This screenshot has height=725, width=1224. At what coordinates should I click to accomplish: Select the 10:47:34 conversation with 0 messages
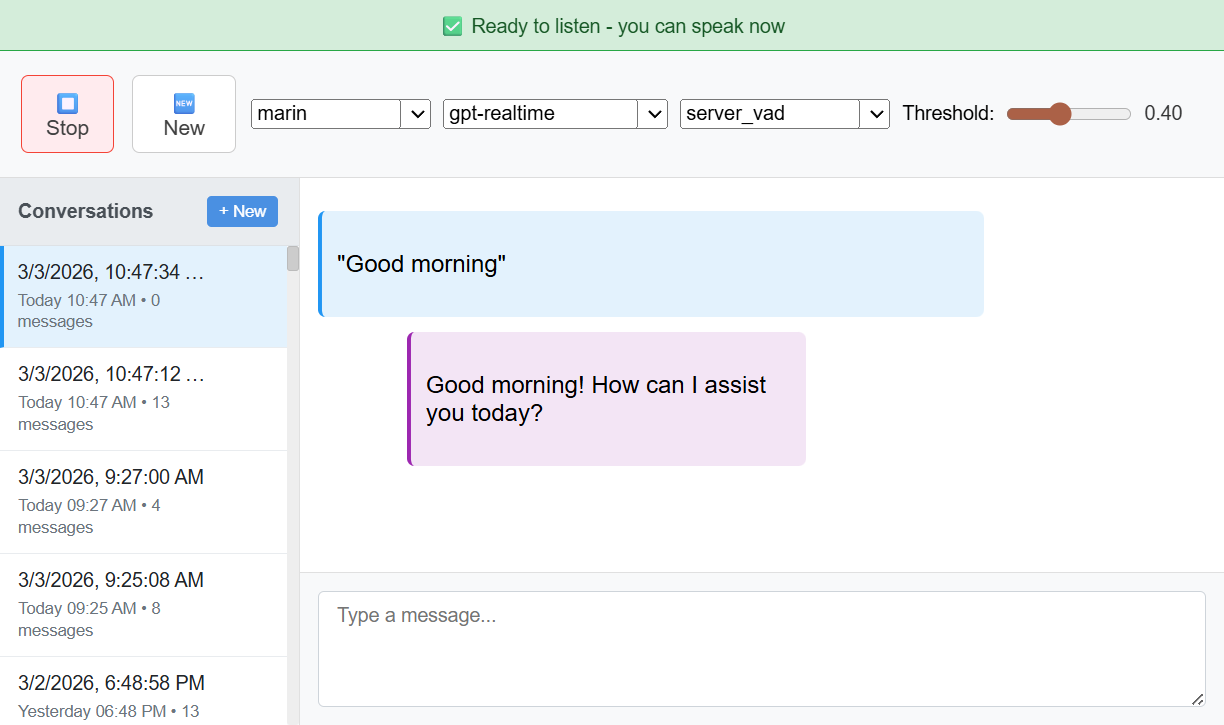143,296
